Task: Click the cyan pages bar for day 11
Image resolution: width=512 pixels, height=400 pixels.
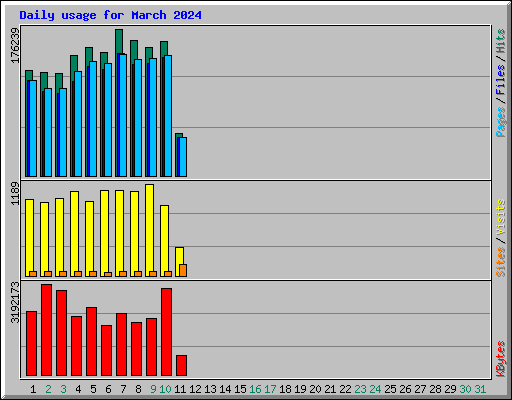Action: pyautogui.click(x=183, y=157)
